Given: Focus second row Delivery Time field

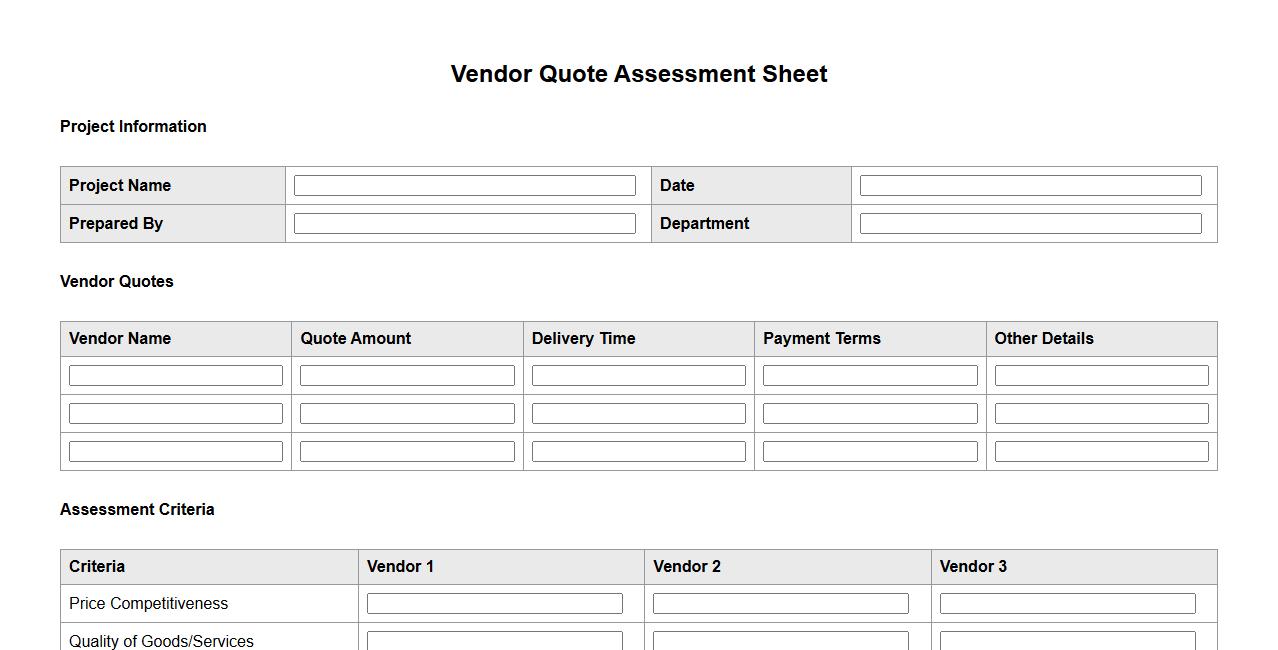Looking at the screenshot, I should [x=638, y=414].
